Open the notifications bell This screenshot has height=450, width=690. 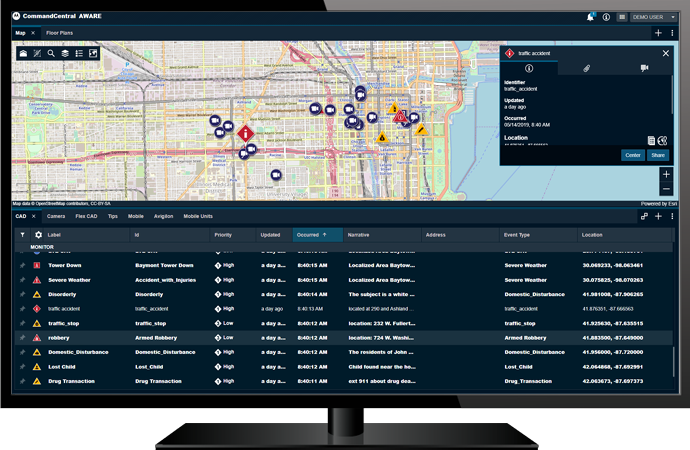(590, 17)
